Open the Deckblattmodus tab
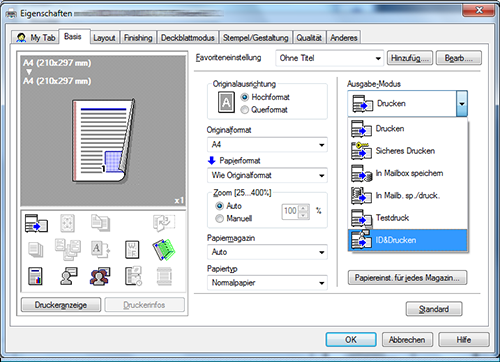 point(188,38)
